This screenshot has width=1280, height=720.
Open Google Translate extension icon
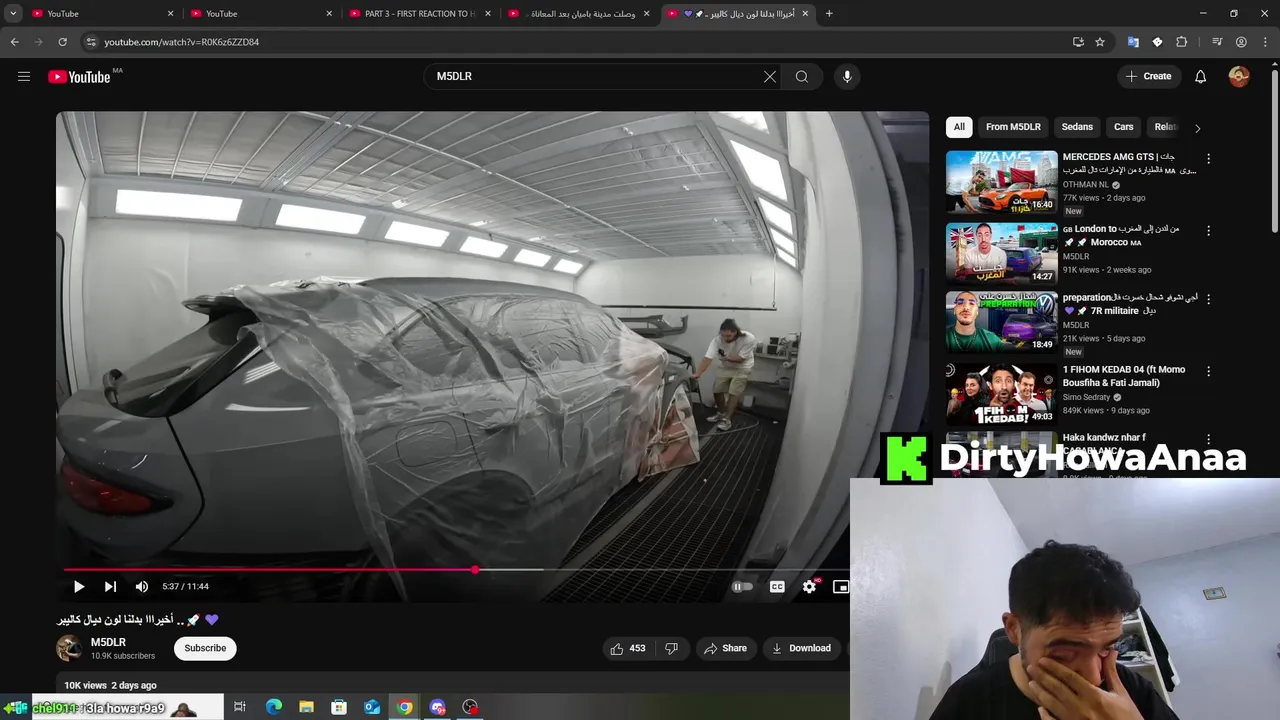pos(1133,42)
